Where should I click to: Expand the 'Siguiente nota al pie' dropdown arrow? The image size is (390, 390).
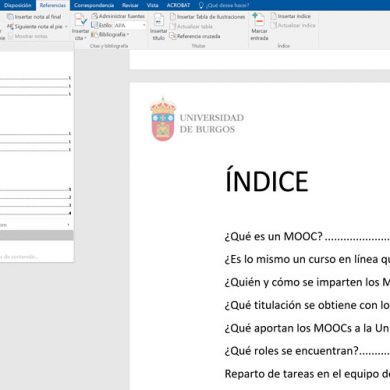(x=66, y=27)
